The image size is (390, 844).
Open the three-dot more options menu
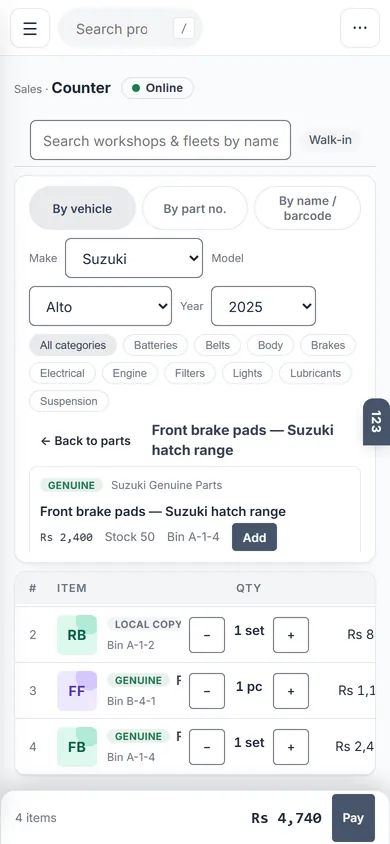pos(360,29)
